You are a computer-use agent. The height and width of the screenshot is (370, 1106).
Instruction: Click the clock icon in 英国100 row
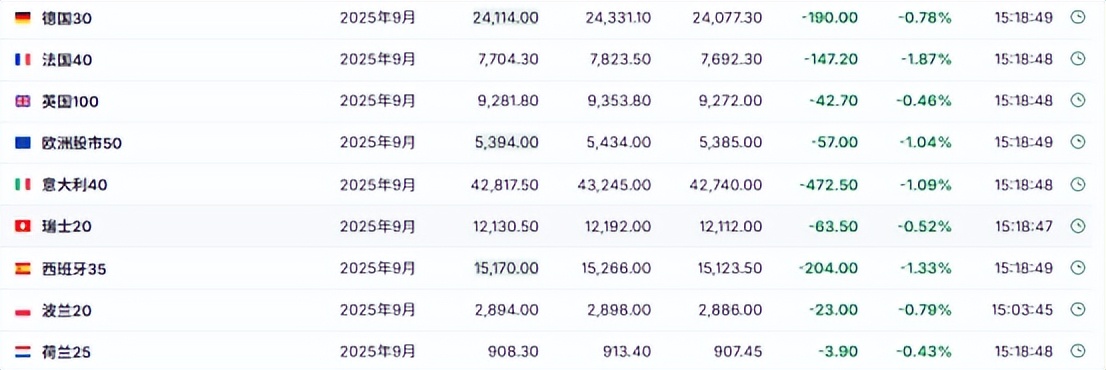(x=1077, y=101)
